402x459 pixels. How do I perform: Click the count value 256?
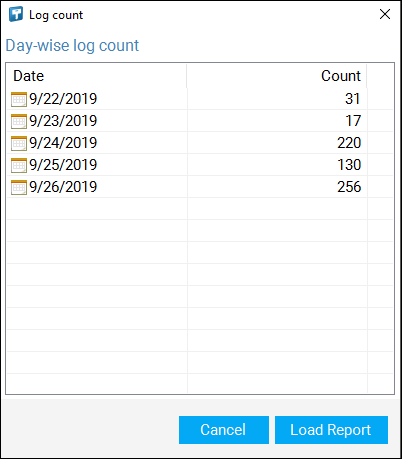pyautogui.click(x=349, y=187)
